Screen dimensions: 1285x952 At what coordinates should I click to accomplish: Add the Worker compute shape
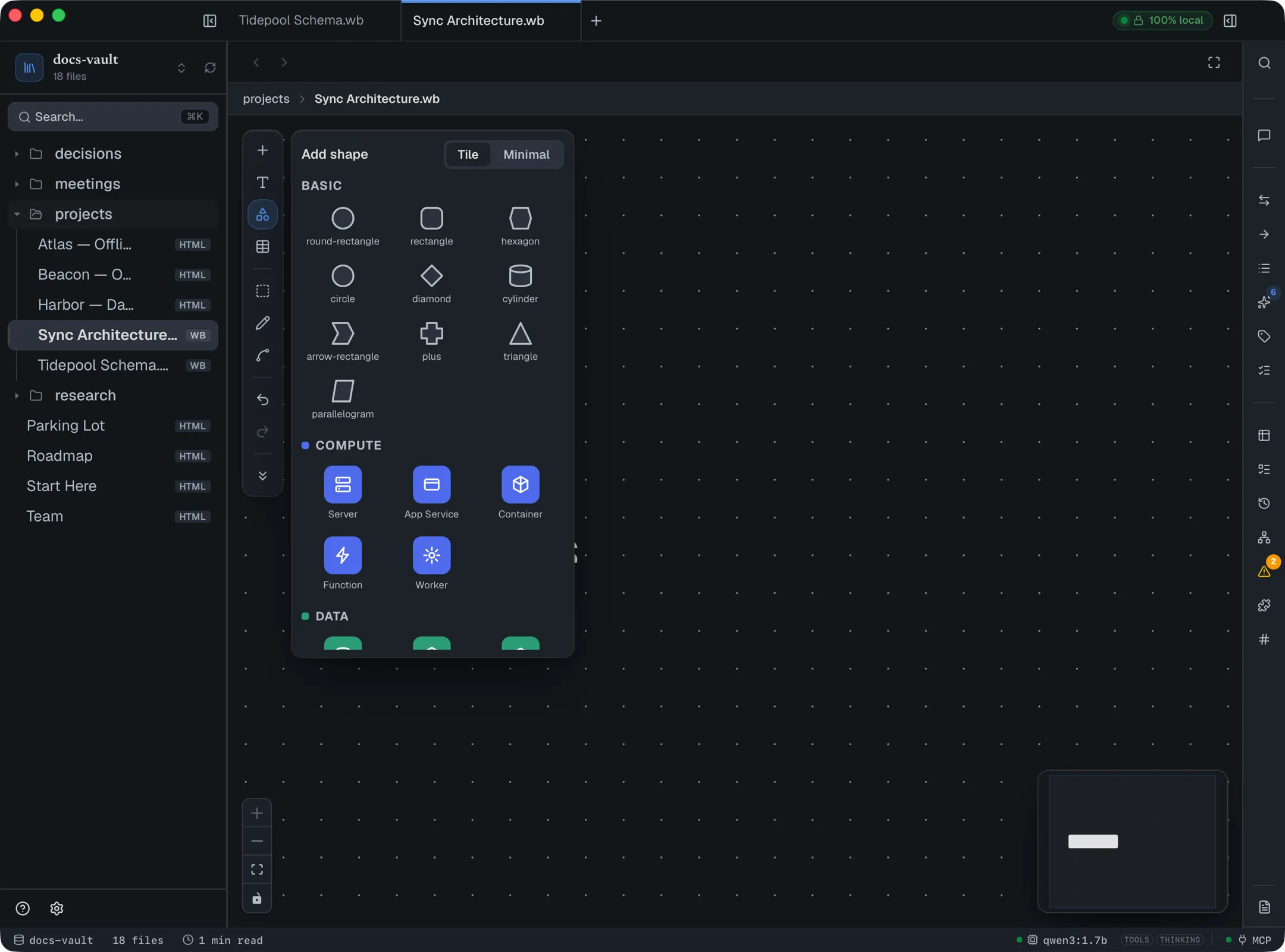click(x=431, y=563)
